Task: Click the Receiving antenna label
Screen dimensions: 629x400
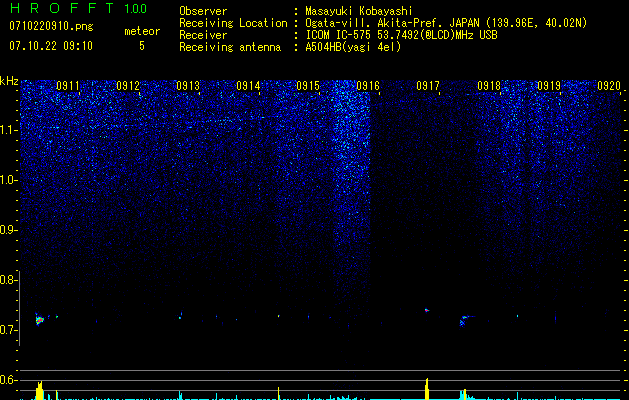Action: (230, 47)
